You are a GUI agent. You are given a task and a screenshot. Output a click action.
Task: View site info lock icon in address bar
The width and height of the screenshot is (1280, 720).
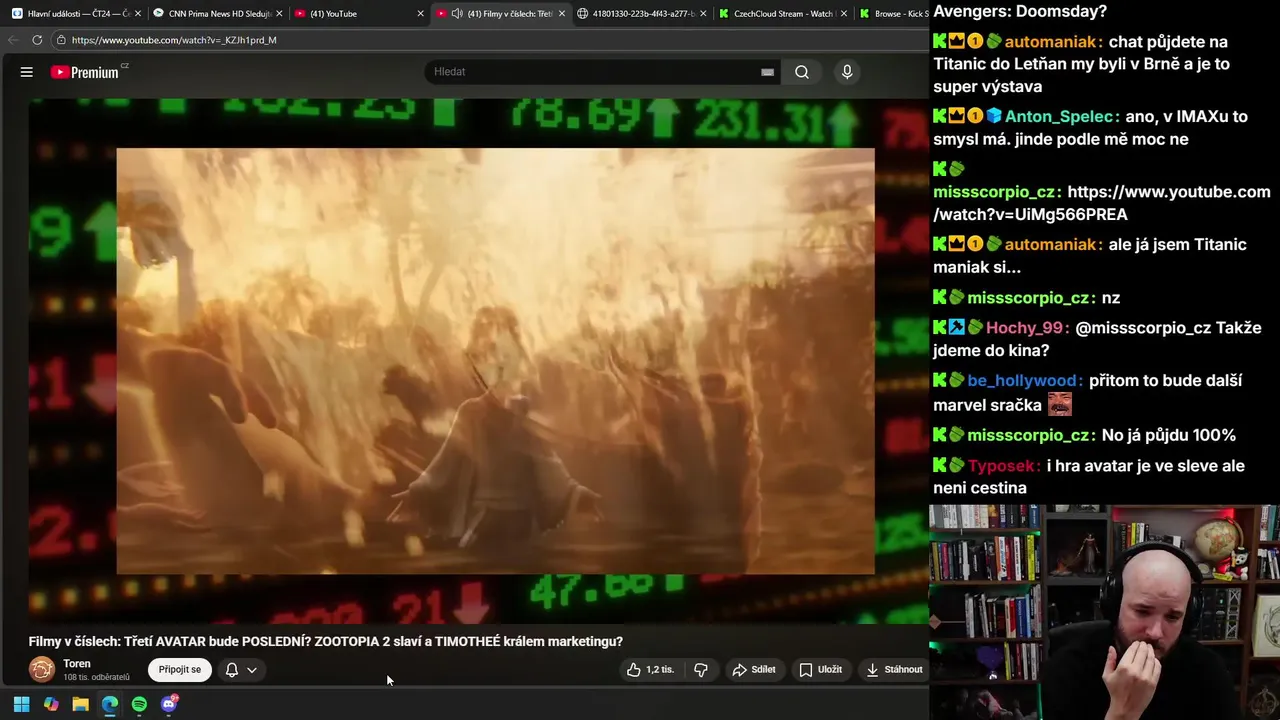pyautogui.click(x=61, y=40)
